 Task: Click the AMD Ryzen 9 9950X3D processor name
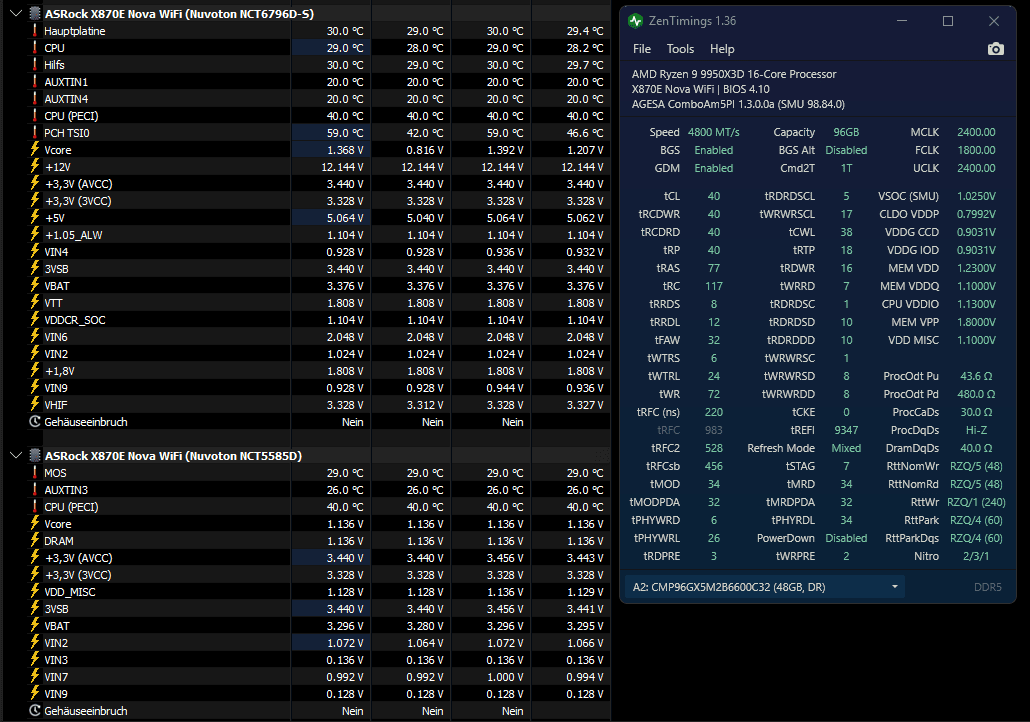(x=734, y=74)
